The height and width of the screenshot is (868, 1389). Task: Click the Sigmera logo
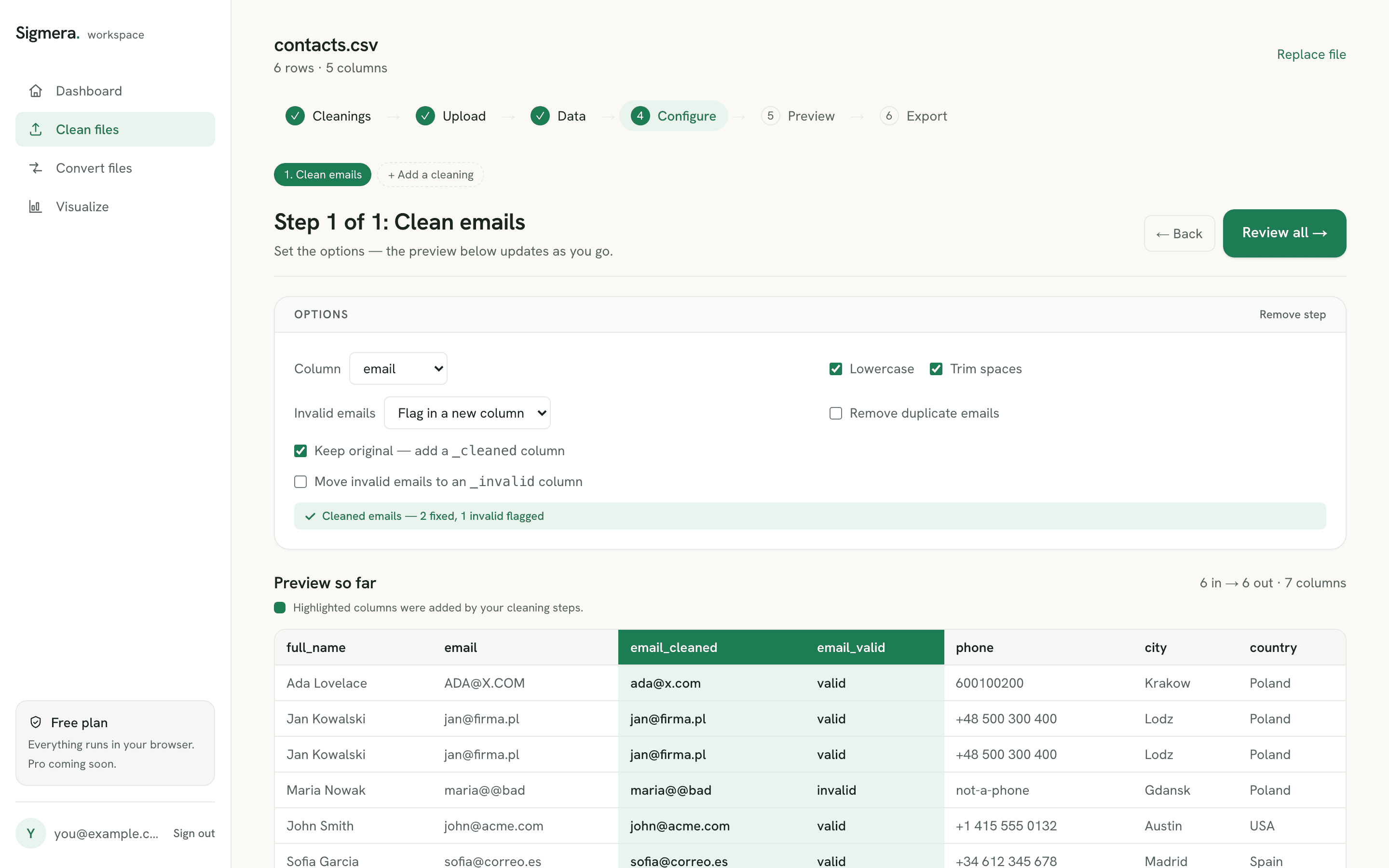pos(48,33)
